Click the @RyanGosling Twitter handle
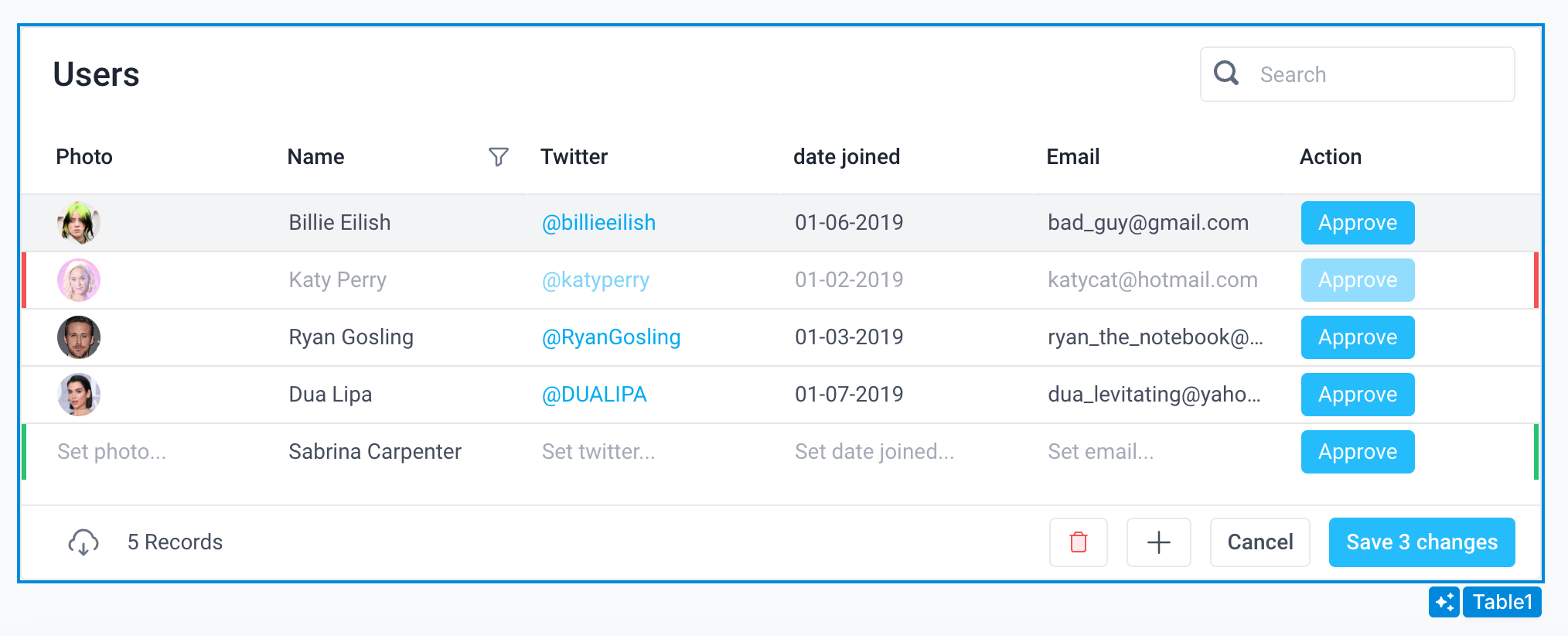Screen dimensions: 1568x636 point(611,337)
